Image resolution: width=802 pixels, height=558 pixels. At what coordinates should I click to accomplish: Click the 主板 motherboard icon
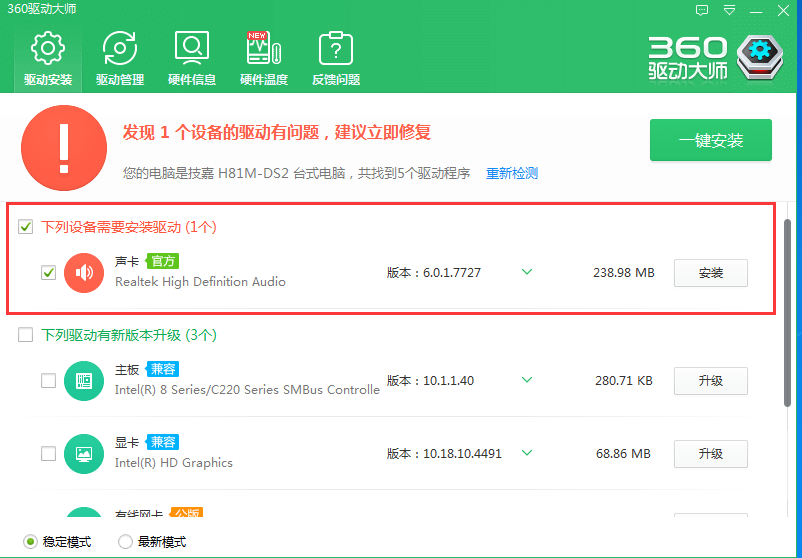[x=84, y=381]
